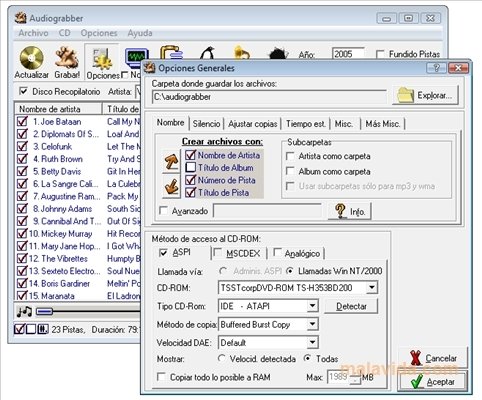Enable Artista como carpeta subfolder option
This screenshot has width=482, height=400.
click(x=290, y=156)
